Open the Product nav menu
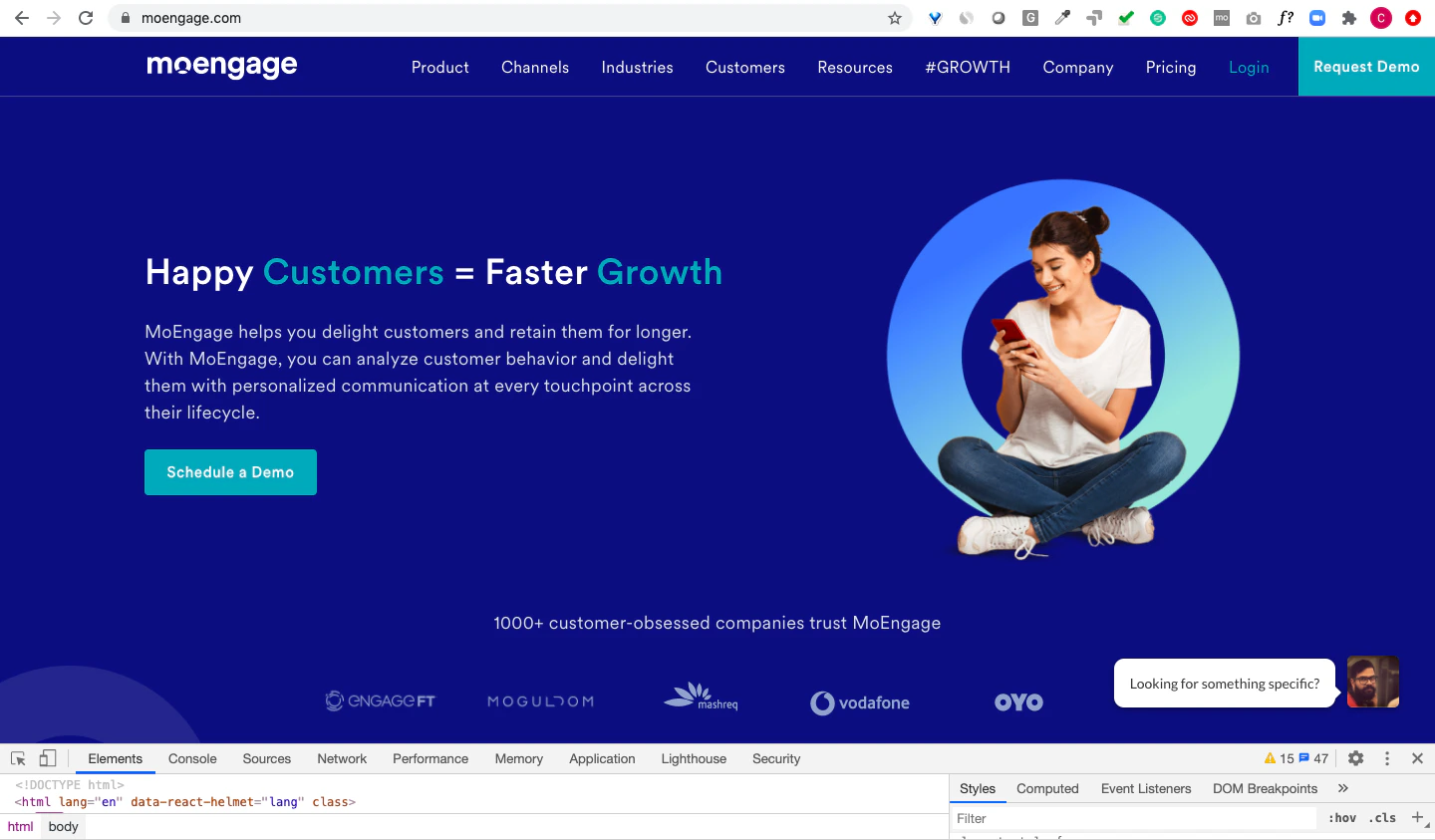The width and height of the screenshot is (1435, 840). coord(439,67)
